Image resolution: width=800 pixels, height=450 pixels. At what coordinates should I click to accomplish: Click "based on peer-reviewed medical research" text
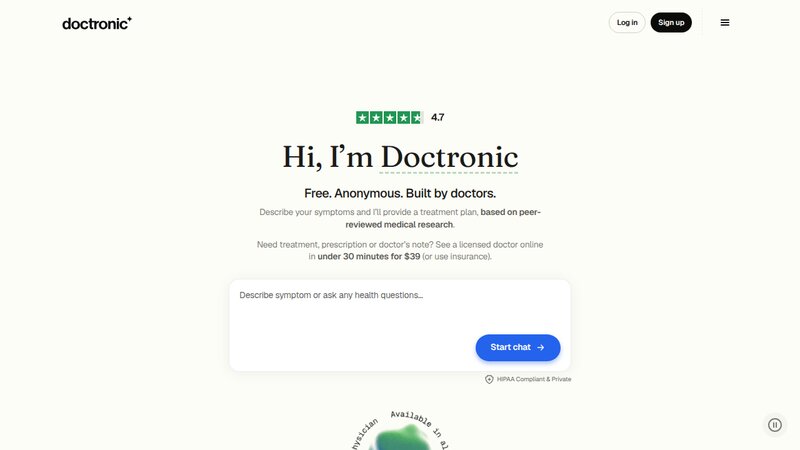coord(443,218)
